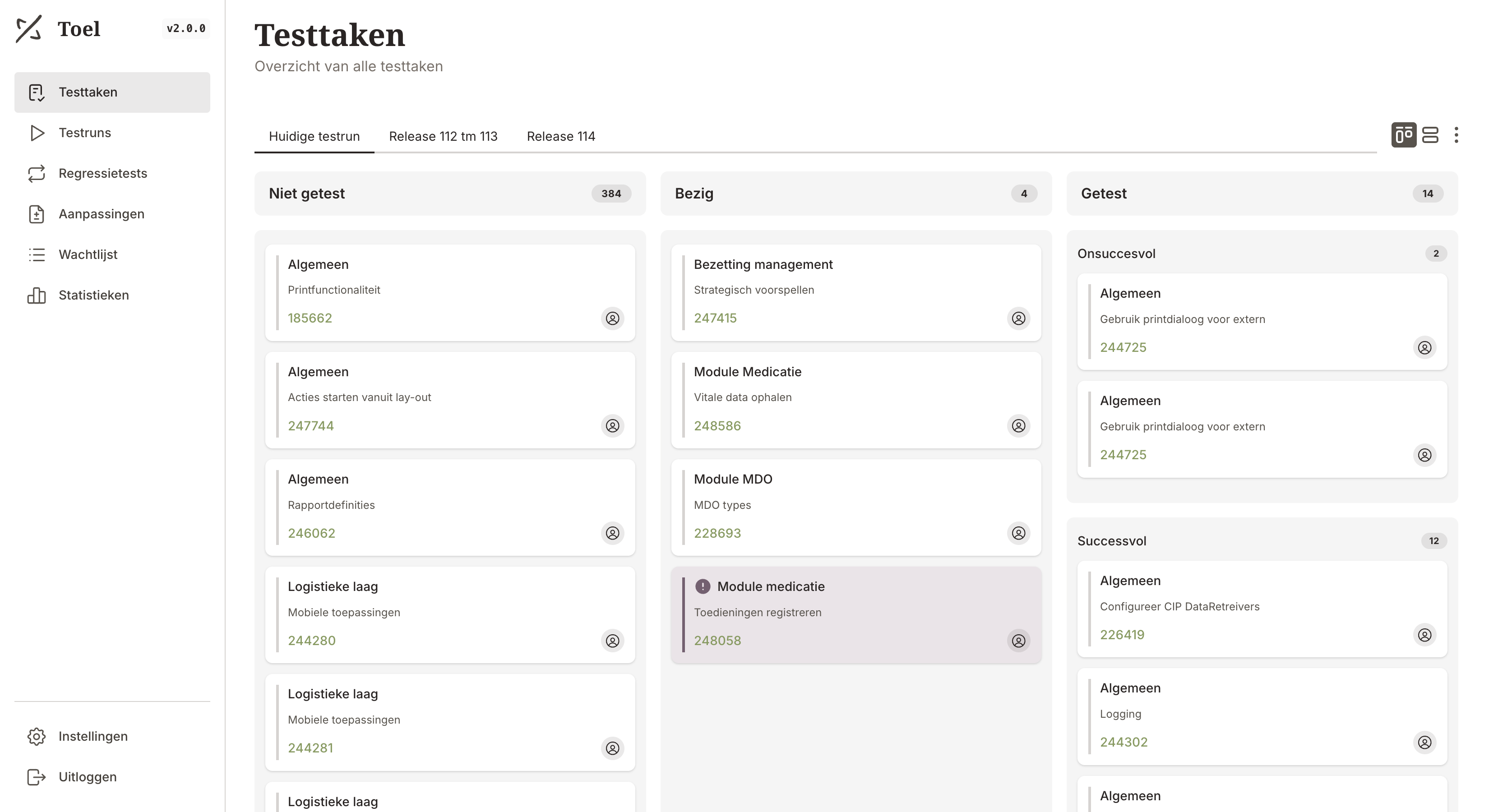Click the Niet getest column header

coord(450,194)
